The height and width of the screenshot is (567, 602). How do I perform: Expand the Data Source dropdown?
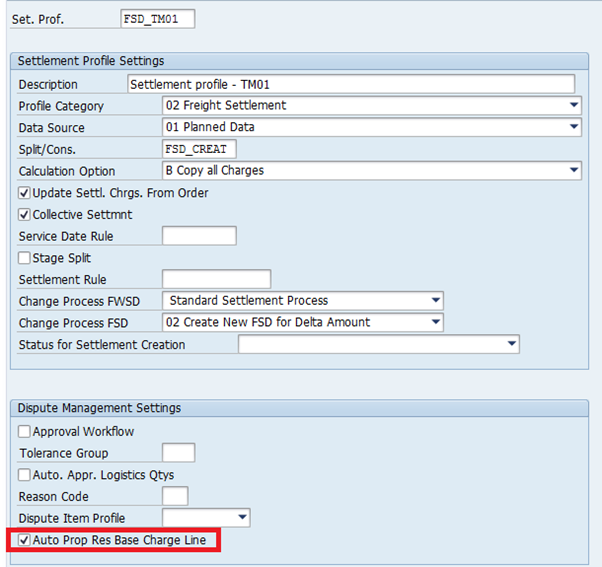pyautogui.click(x=573, y=128)
